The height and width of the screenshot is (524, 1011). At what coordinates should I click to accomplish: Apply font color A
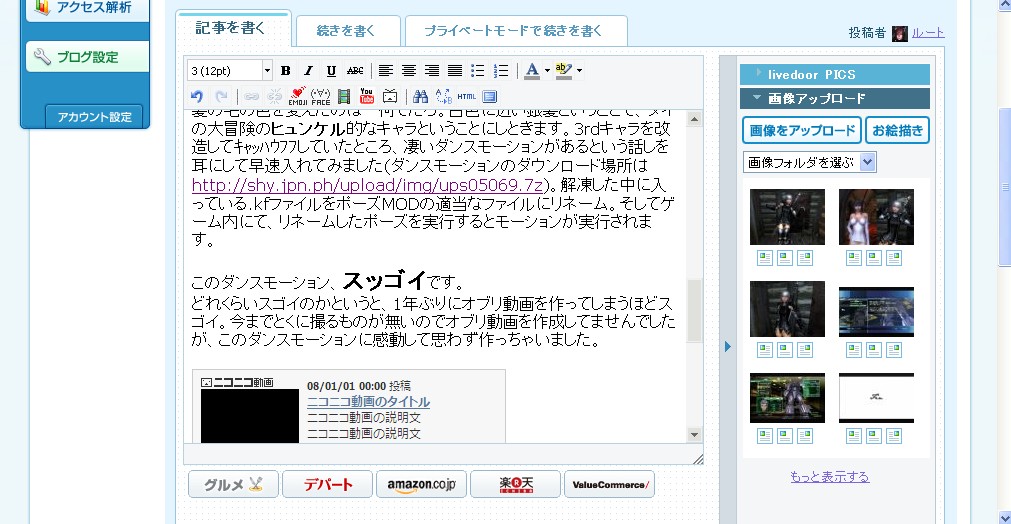click(x=532, y=70)
